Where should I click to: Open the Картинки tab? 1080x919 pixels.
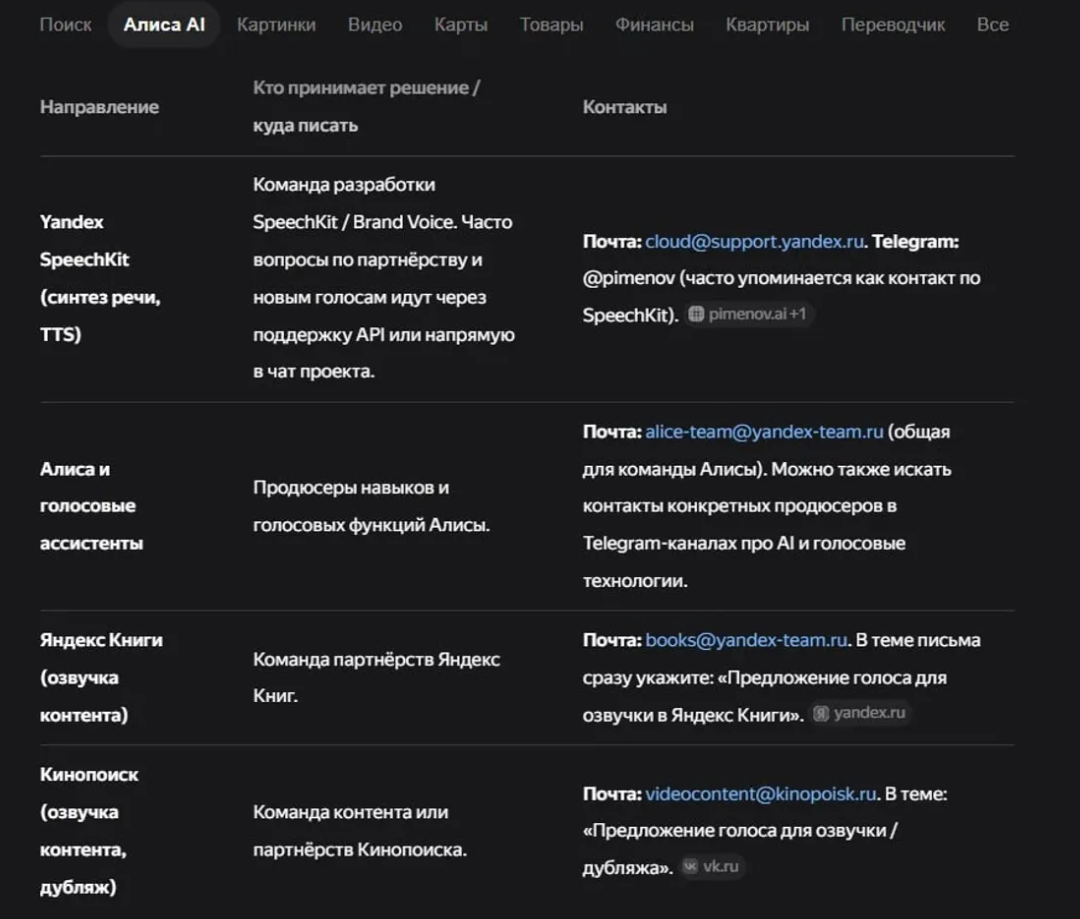coord(276,25)
